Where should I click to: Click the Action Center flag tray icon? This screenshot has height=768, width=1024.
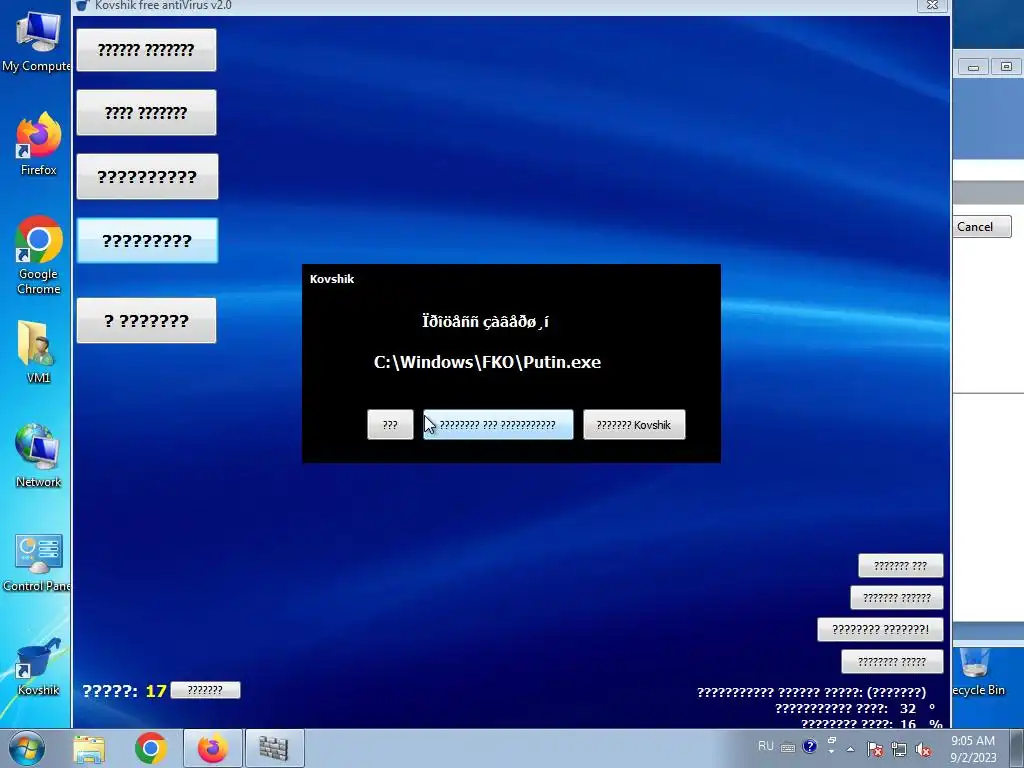click(875, 749)
